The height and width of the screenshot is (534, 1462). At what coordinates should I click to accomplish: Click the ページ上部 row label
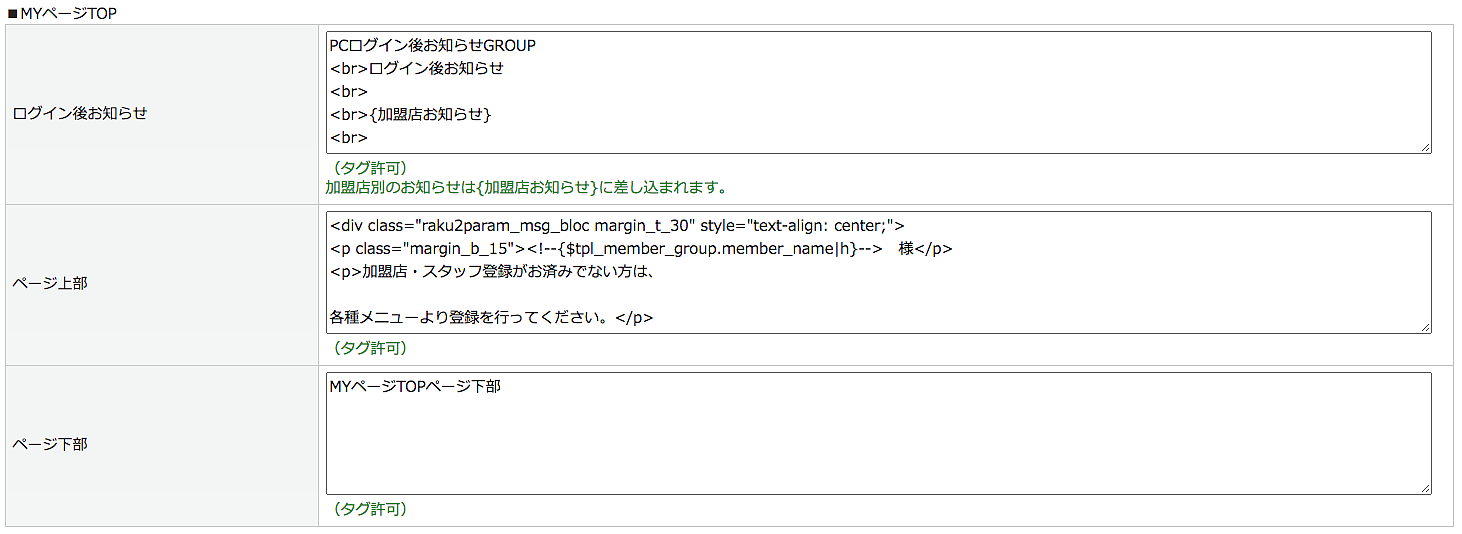tap(50, 284)
